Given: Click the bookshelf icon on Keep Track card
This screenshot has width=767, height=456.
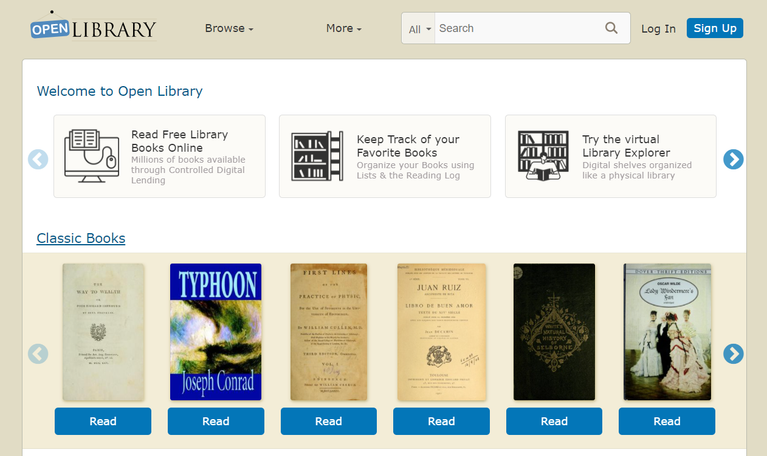Looking at the screenshot, I should tap(317, 156).
